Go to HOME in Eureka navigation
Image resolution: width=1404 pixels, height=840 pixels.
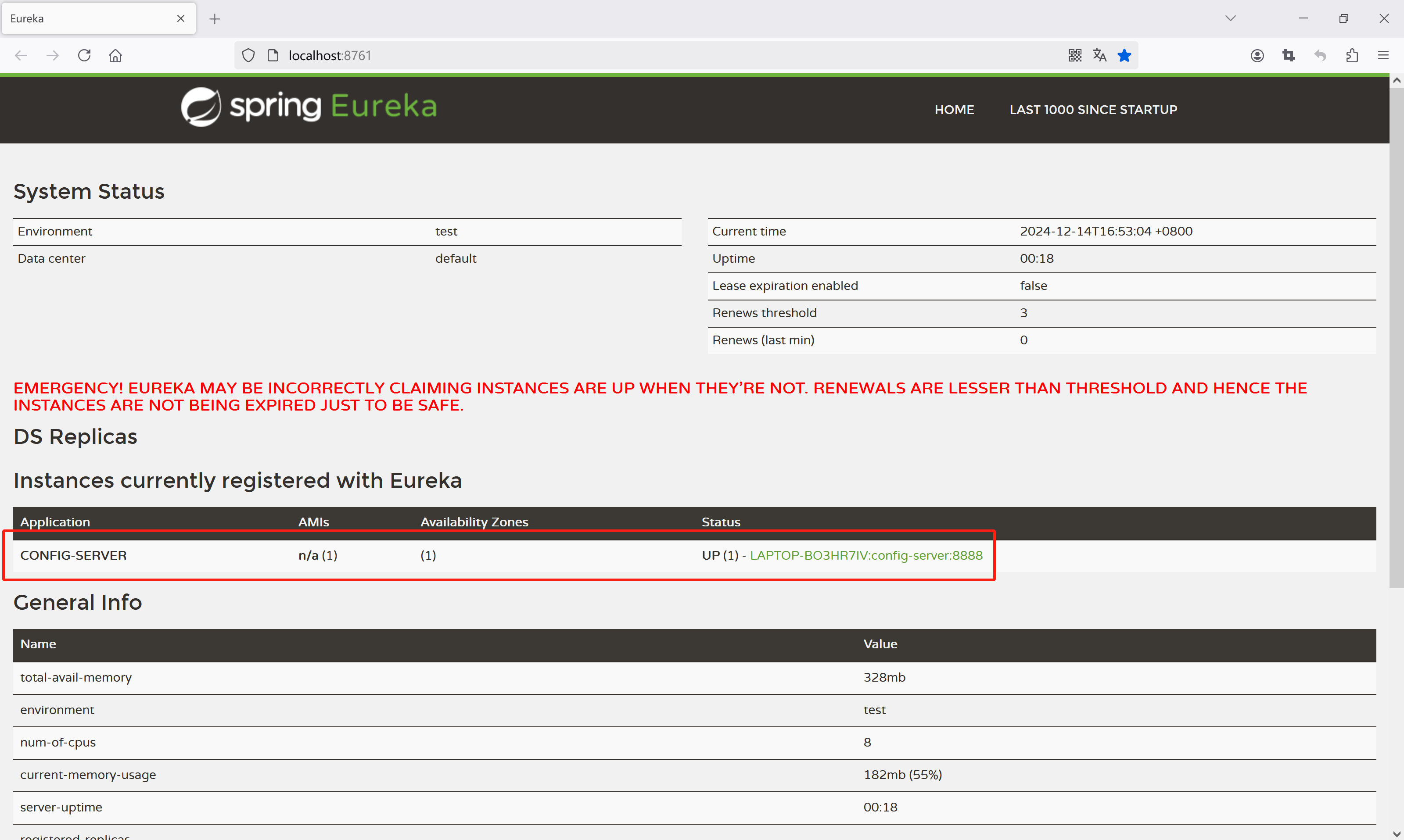[954, 110]
